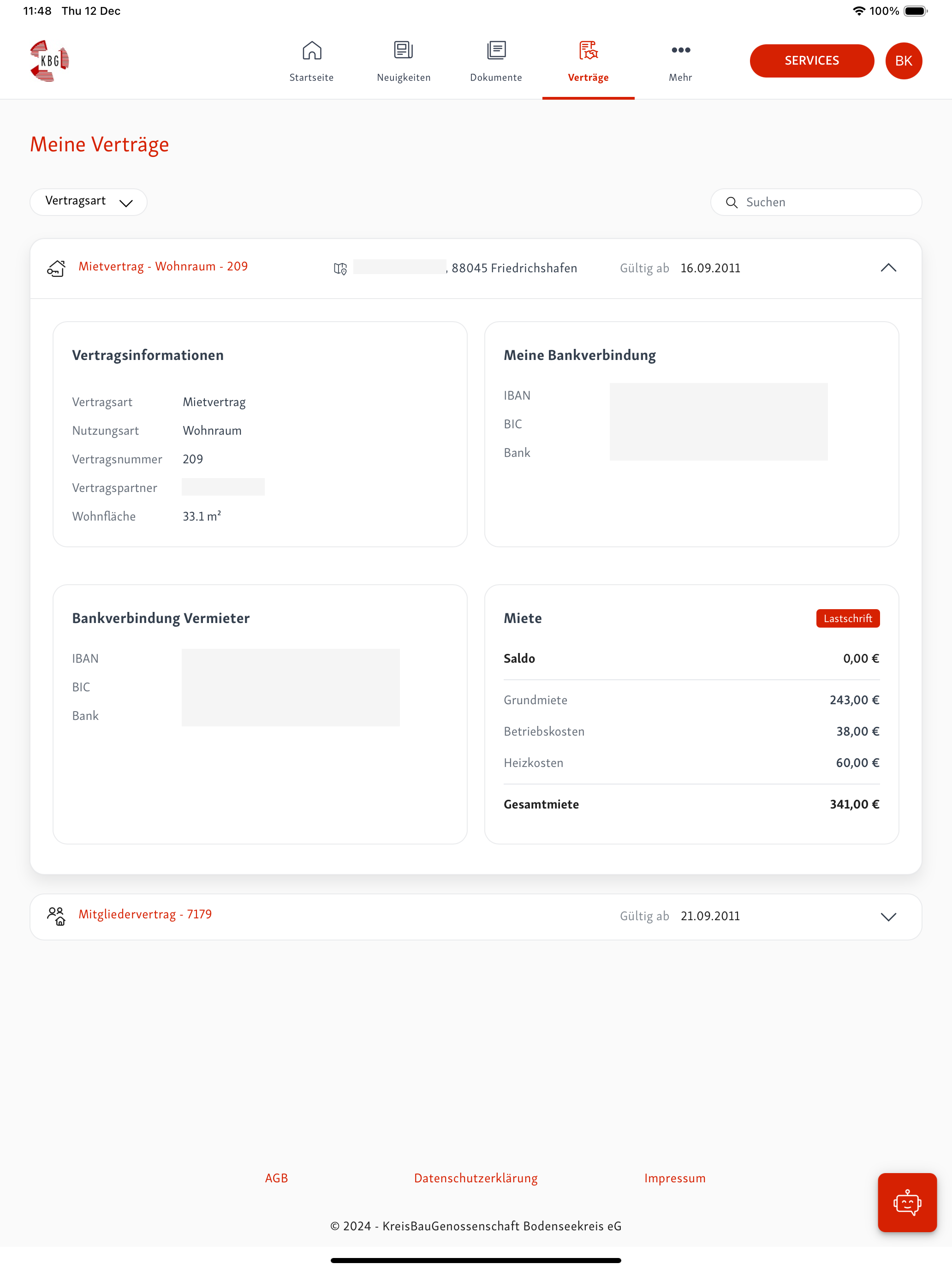952x1270 pixels.
Task: Click the SERVICES button
Action: click(811, 61)
